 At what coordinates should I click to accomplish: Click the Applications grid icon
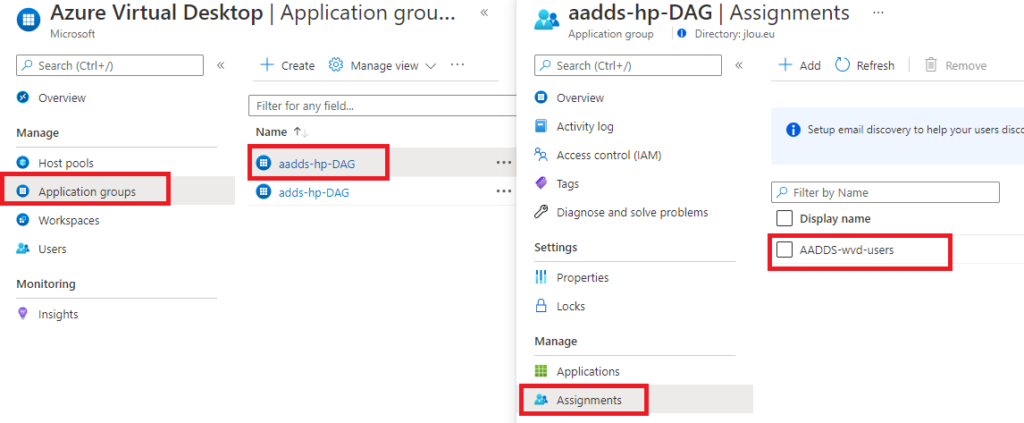pyautogui.click(x=541, y=371)
